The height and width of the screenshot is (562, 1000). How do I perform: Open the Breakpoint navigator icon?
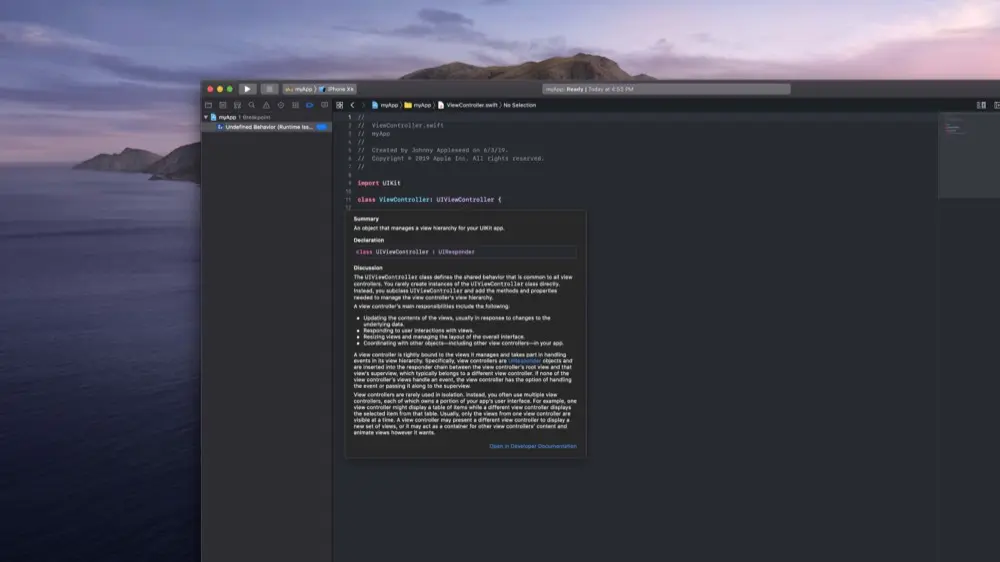(310, 105)
